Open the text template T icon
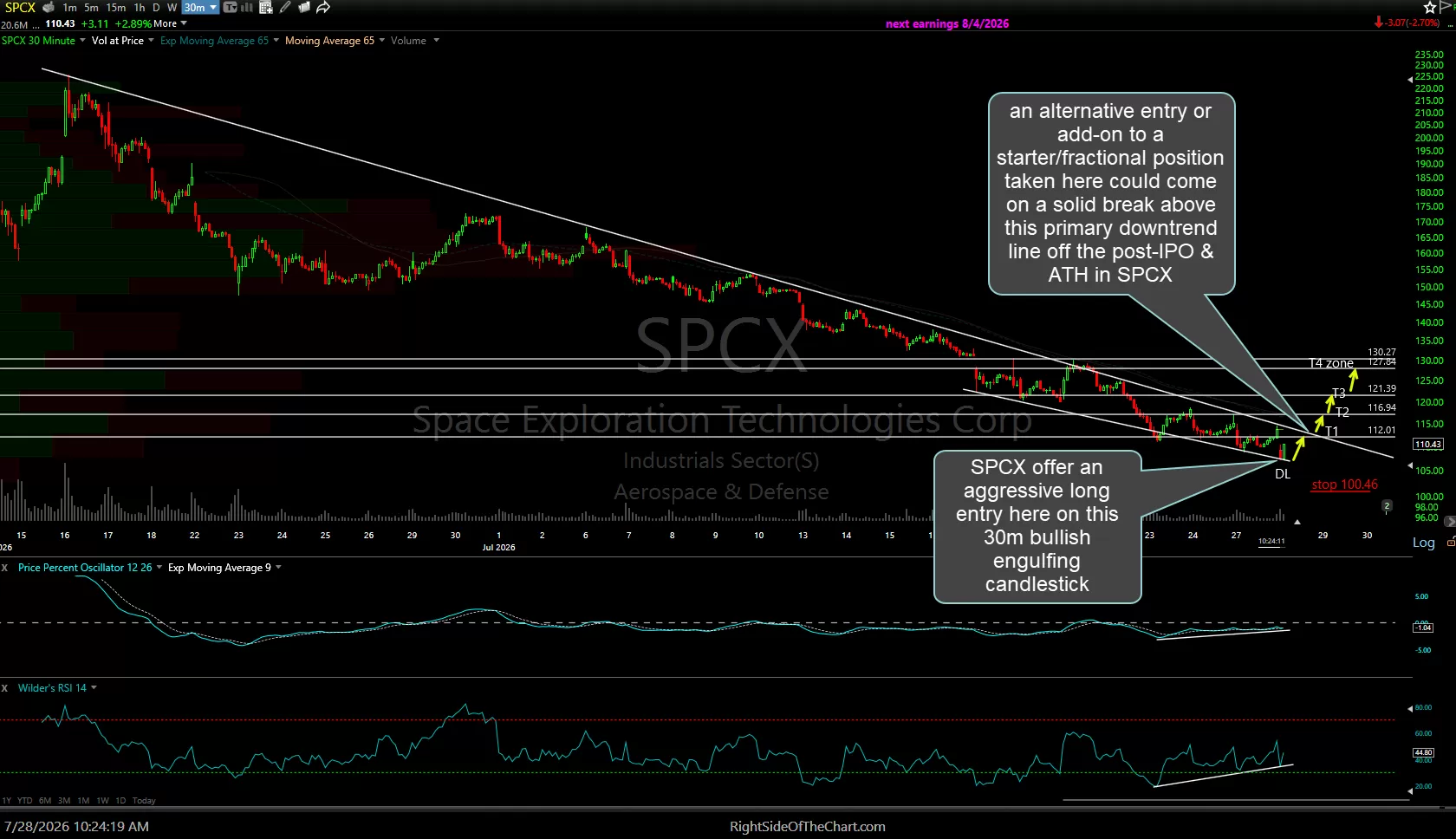This screenshot has width=1456, height=839. click(x=231, y=8)
